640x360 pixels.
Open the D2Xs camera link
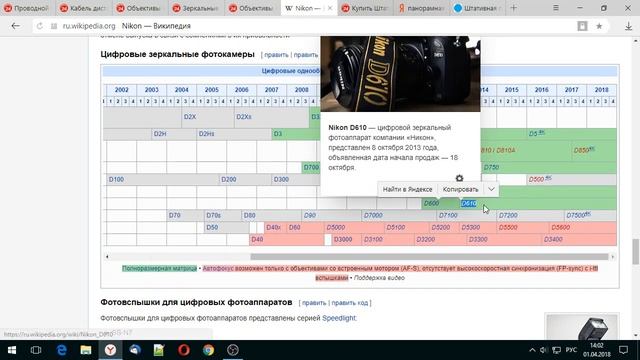pyautogui.click(x=244, y=117)
